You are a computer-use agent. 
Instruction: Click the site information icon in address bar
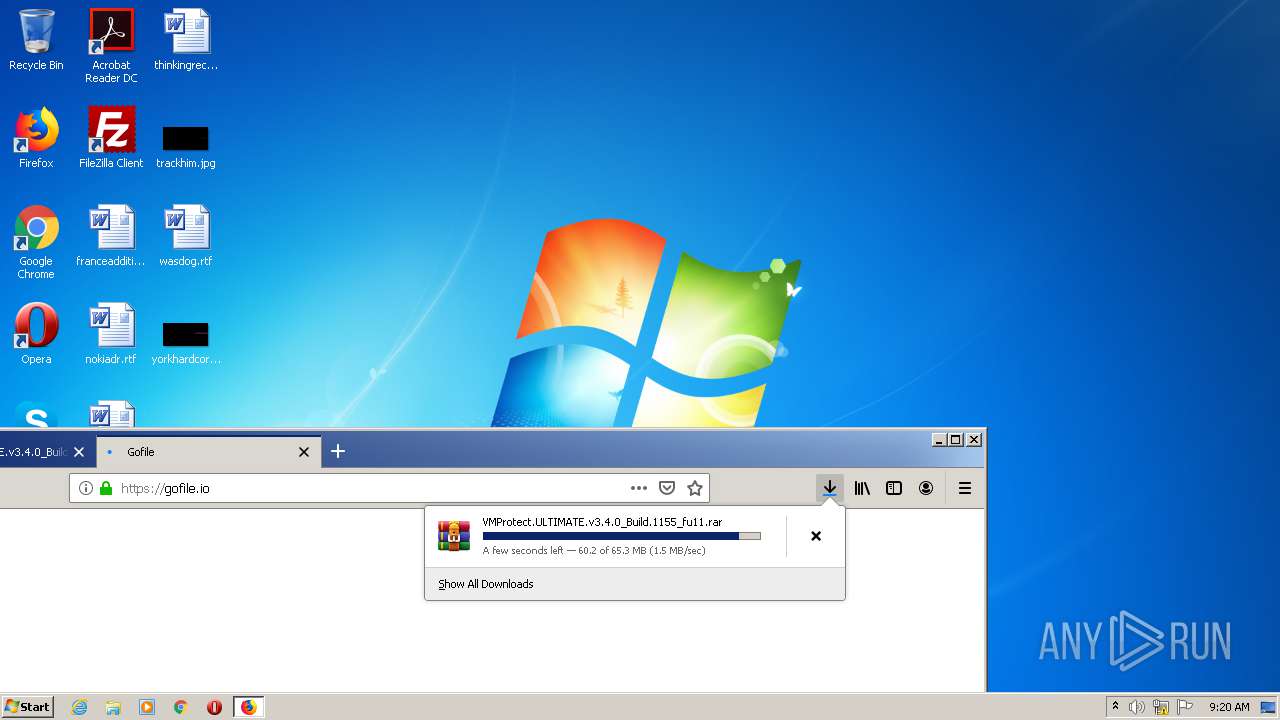tap(86, 488)
